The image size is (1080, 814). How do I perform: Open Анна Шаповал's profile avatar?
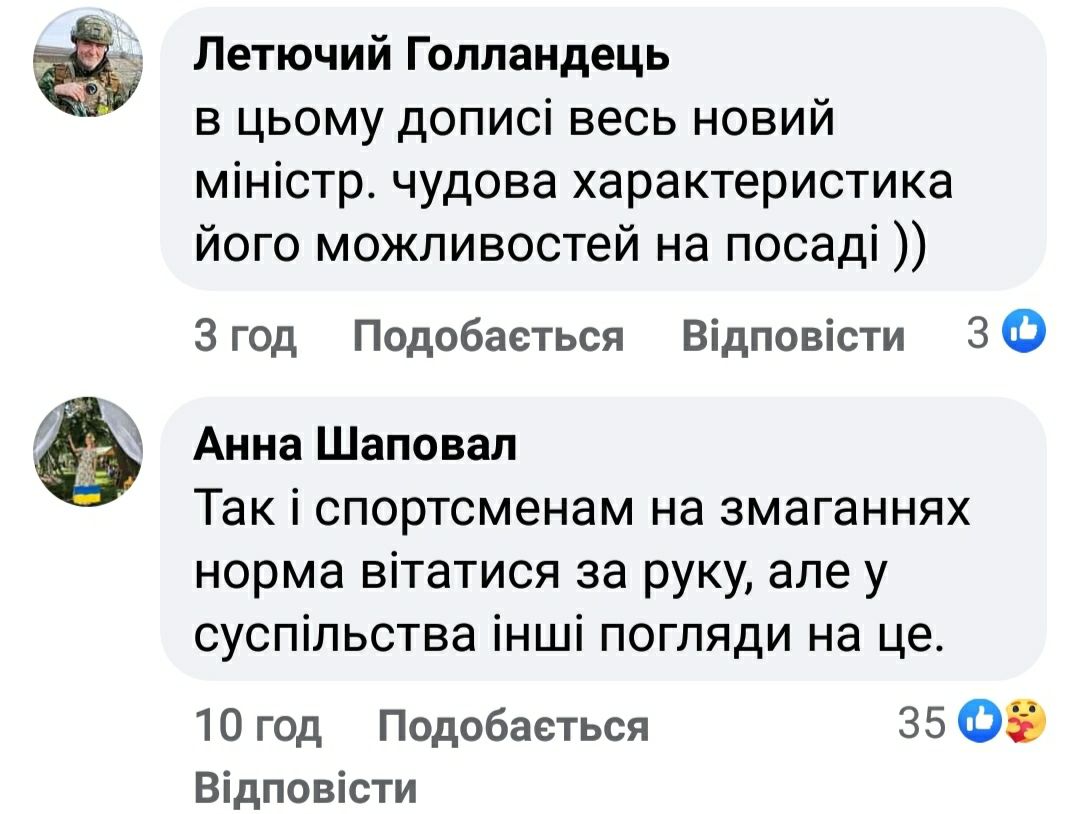coord(91,453)
